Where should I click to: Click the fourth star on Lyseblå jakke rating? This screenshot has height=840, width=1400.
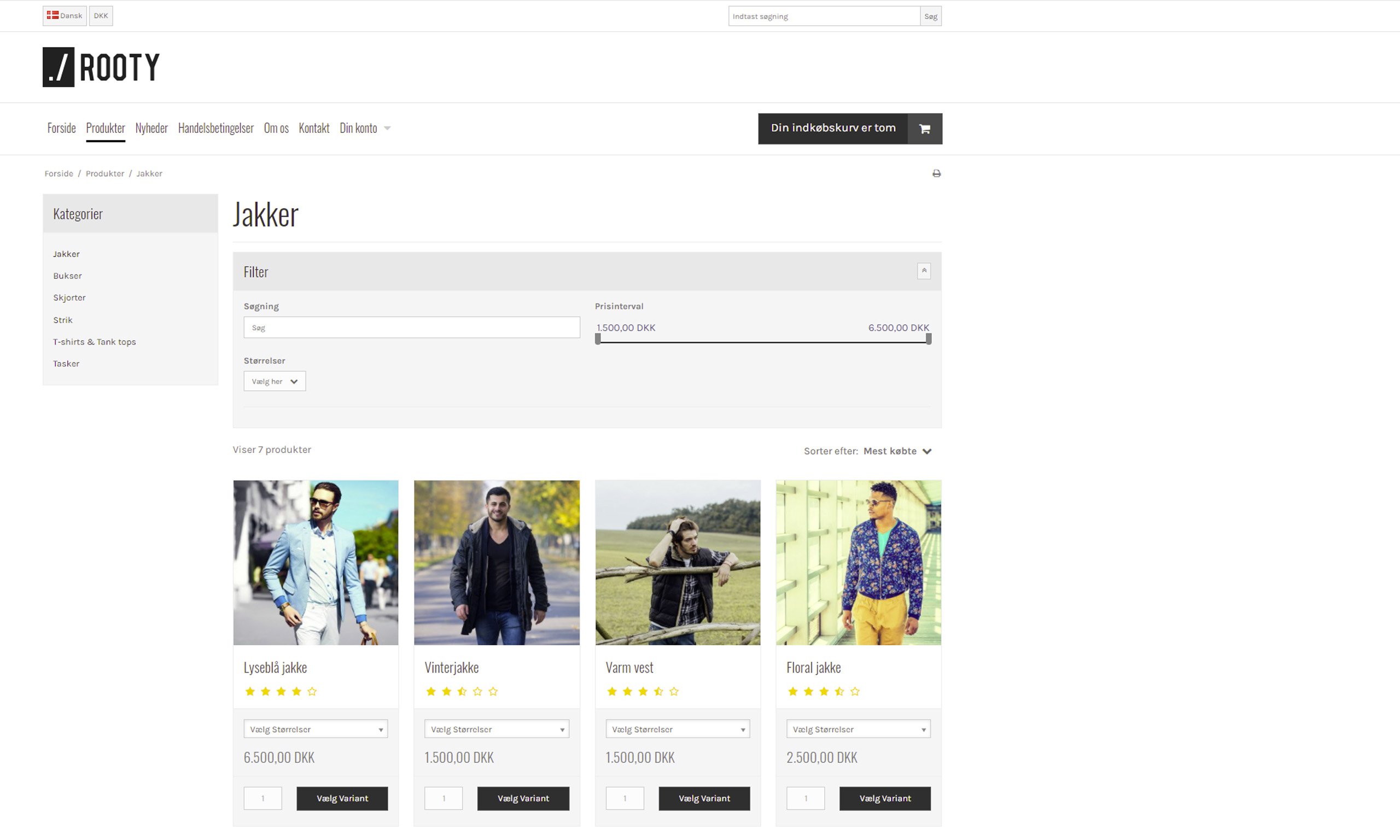click(296, 691)
